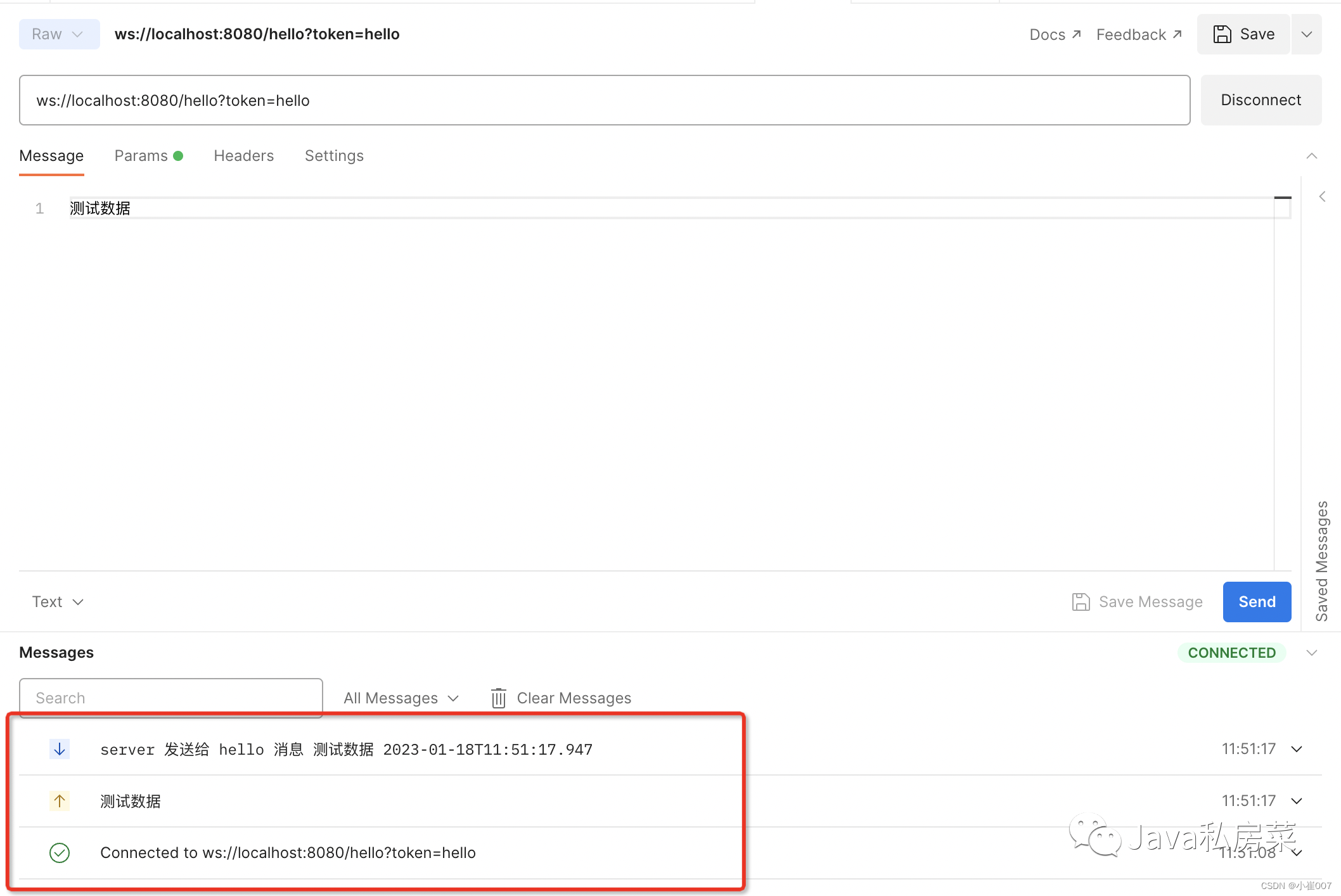This screenshot has width=1341, height=896.
Task: Collapse the request editor pane chevron
Action: click(1311, 156)
